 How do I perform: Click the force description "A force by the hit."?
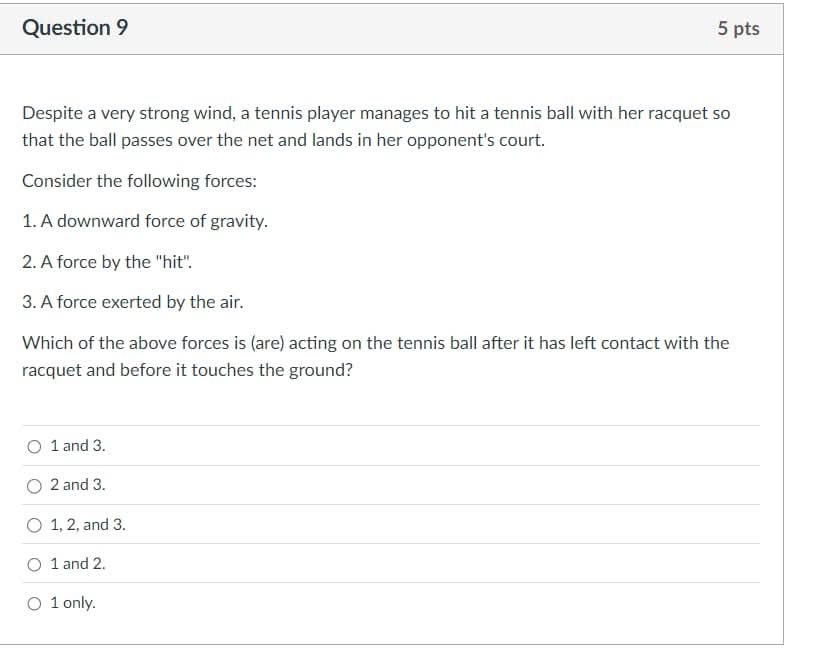point(108,262)
